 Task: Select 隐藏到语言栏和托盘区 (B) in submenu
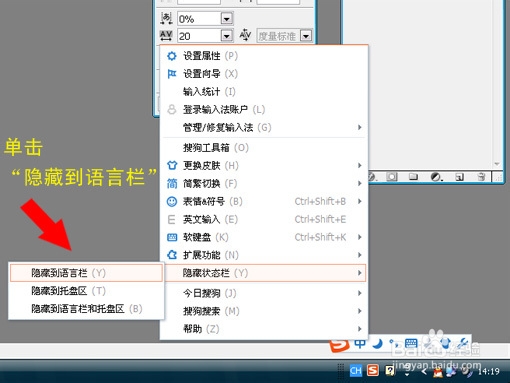86,309
